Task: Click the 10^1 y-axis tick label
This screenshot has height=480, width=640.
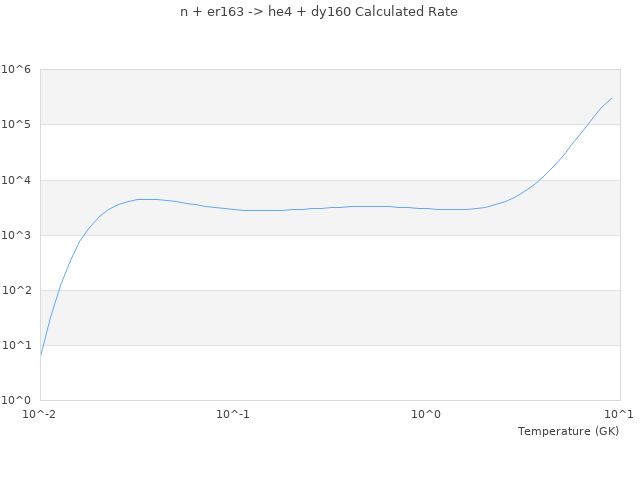Action: click(x=16, y=345)
